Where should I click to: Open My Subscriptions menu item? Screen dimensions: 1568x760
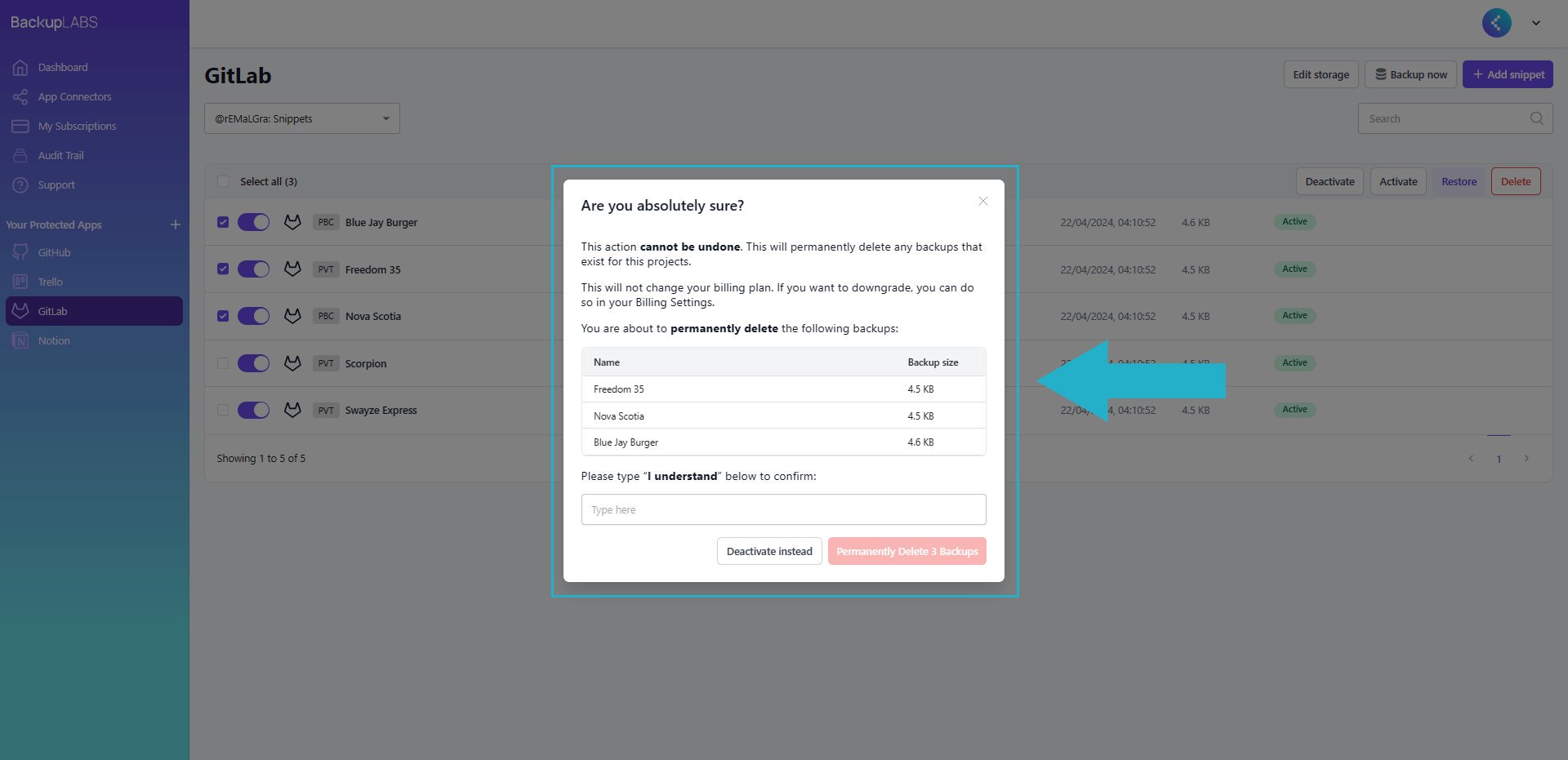click(x=94, y=127)
